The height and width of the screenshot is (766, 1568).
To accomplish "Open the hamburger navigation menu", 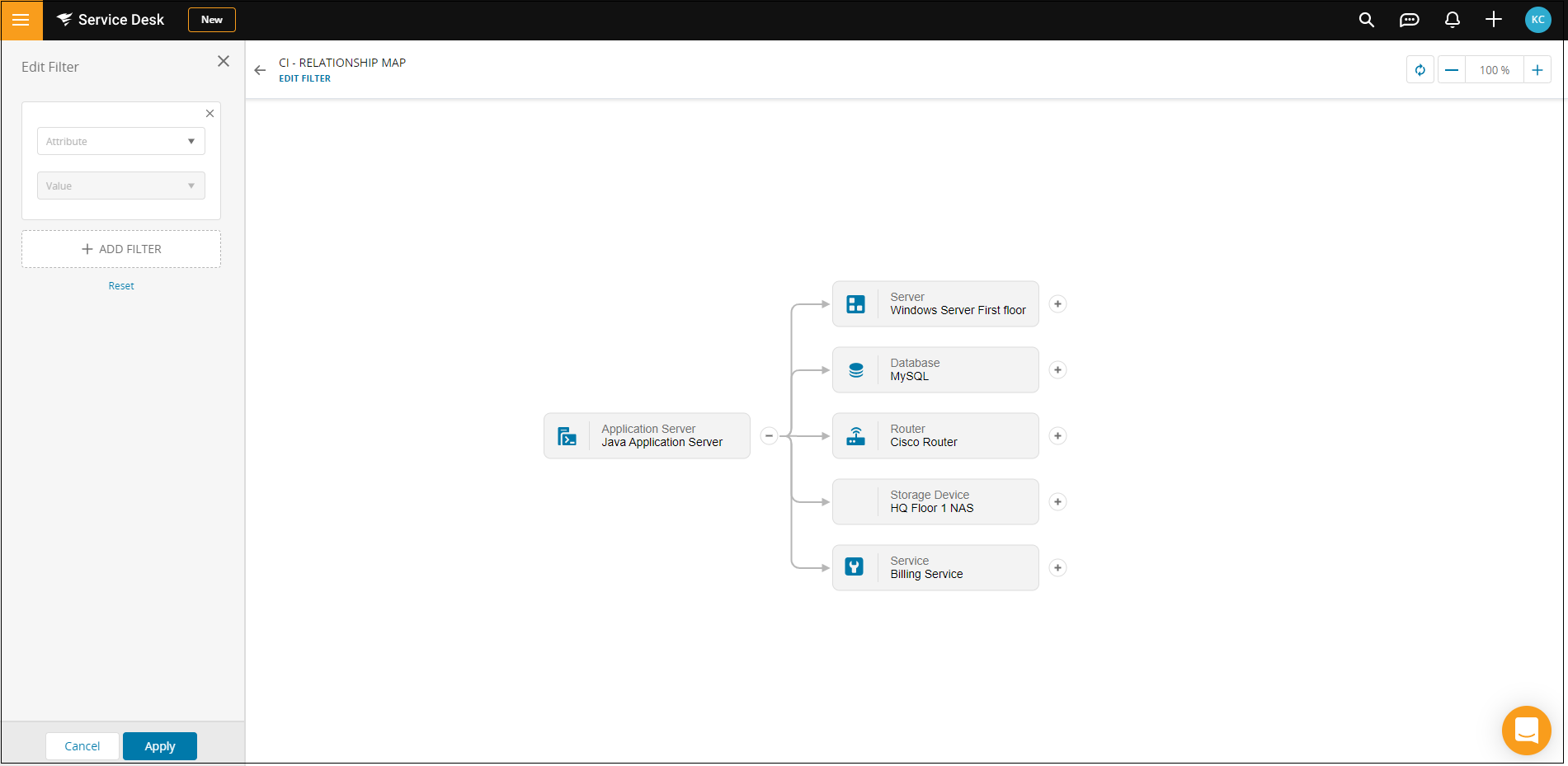I will coord(21,20).
